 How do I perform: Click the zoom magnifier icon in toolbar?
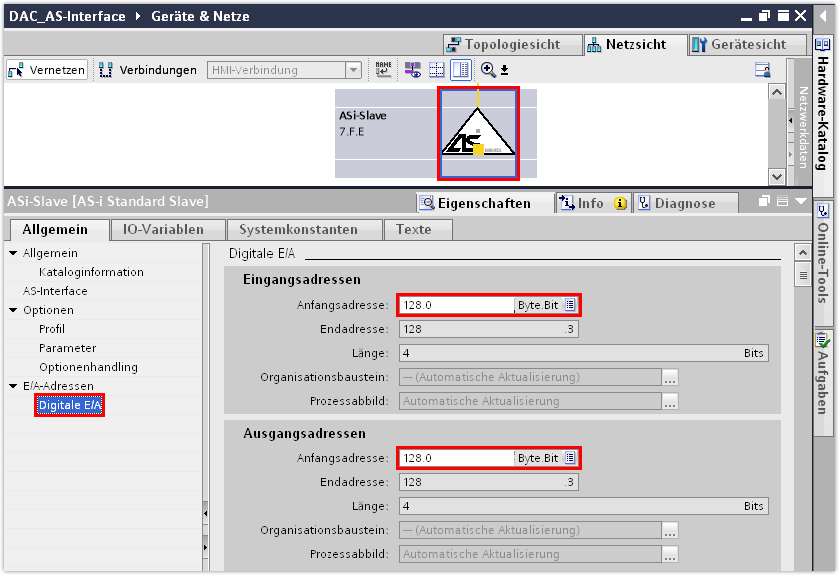488,70
